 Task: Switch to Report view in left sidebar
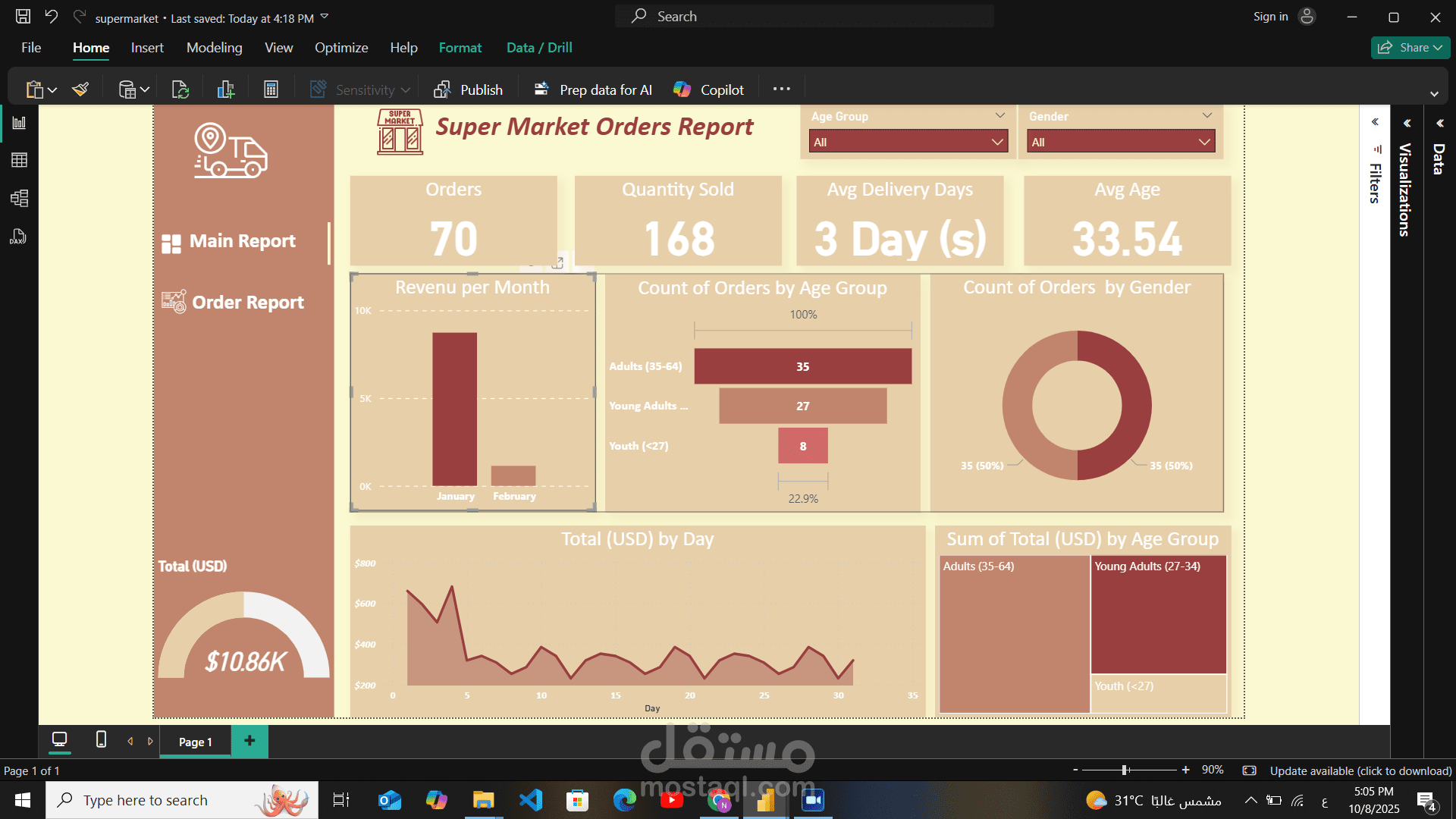19,122
